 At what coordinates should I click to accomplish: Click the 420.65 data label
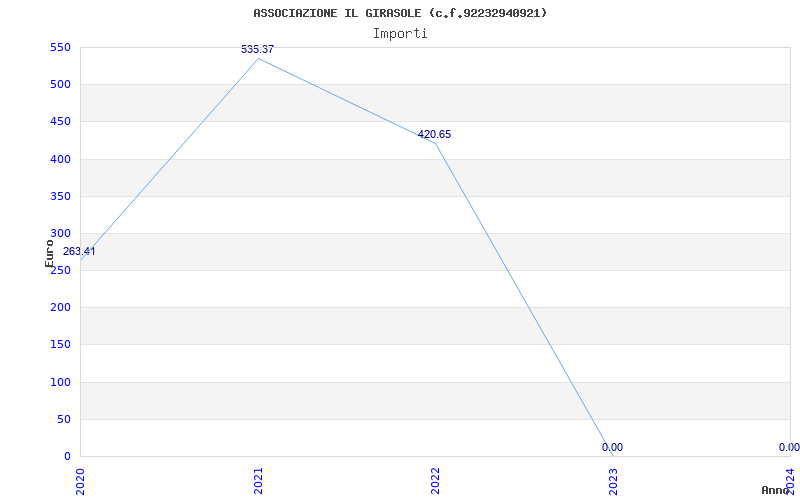click(434, 135)
